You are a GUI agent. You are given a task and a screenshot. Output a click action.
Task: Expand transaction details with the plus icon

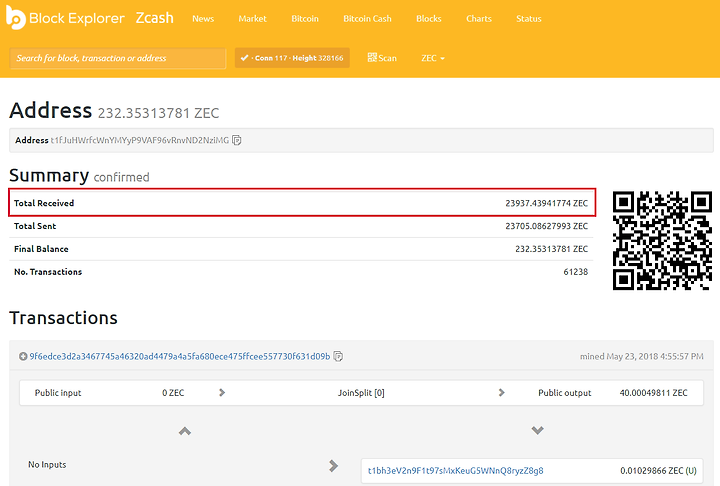coord(23,356)
